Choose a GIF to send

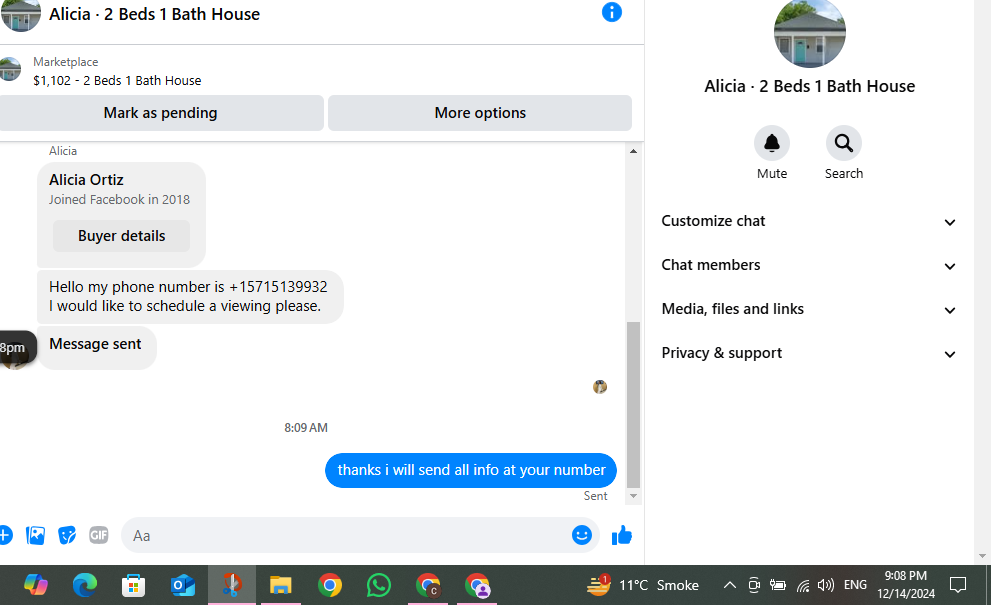[99, 535]
